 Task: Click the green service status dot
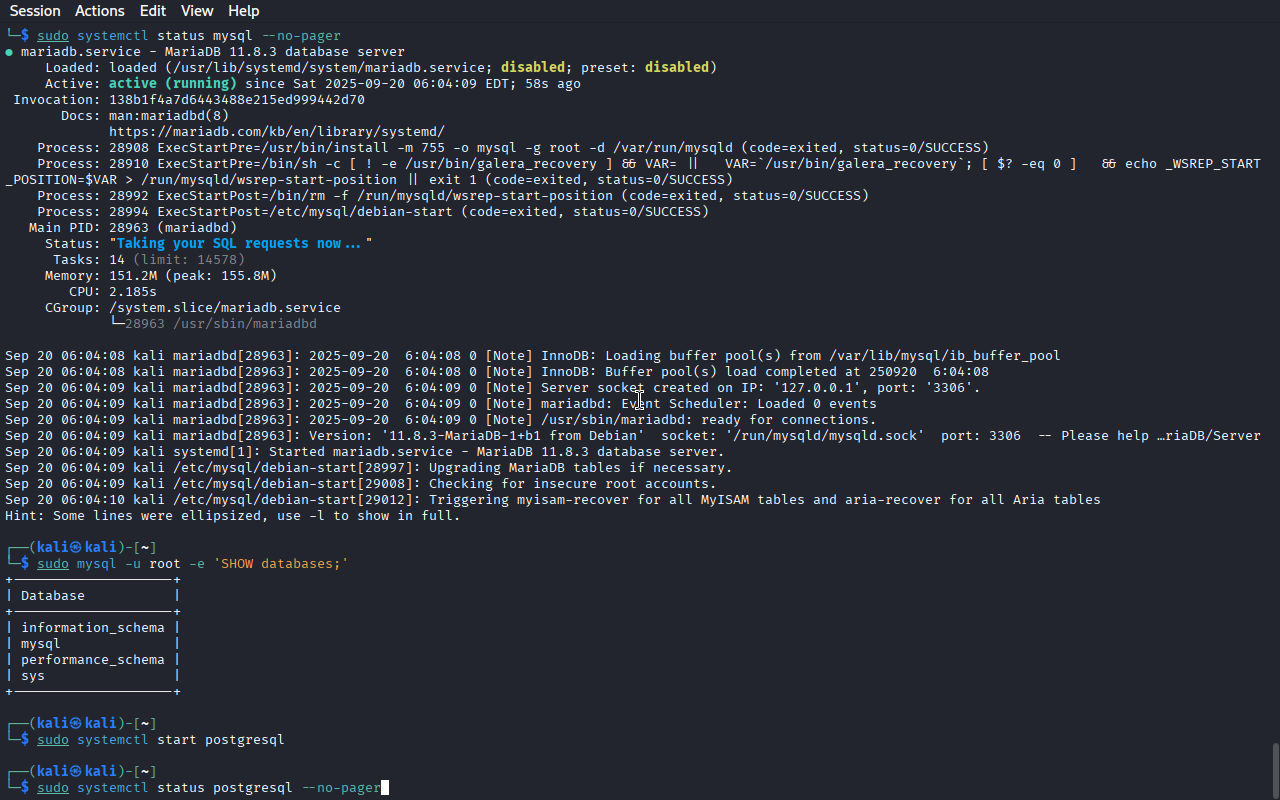(x=9, y=52)
